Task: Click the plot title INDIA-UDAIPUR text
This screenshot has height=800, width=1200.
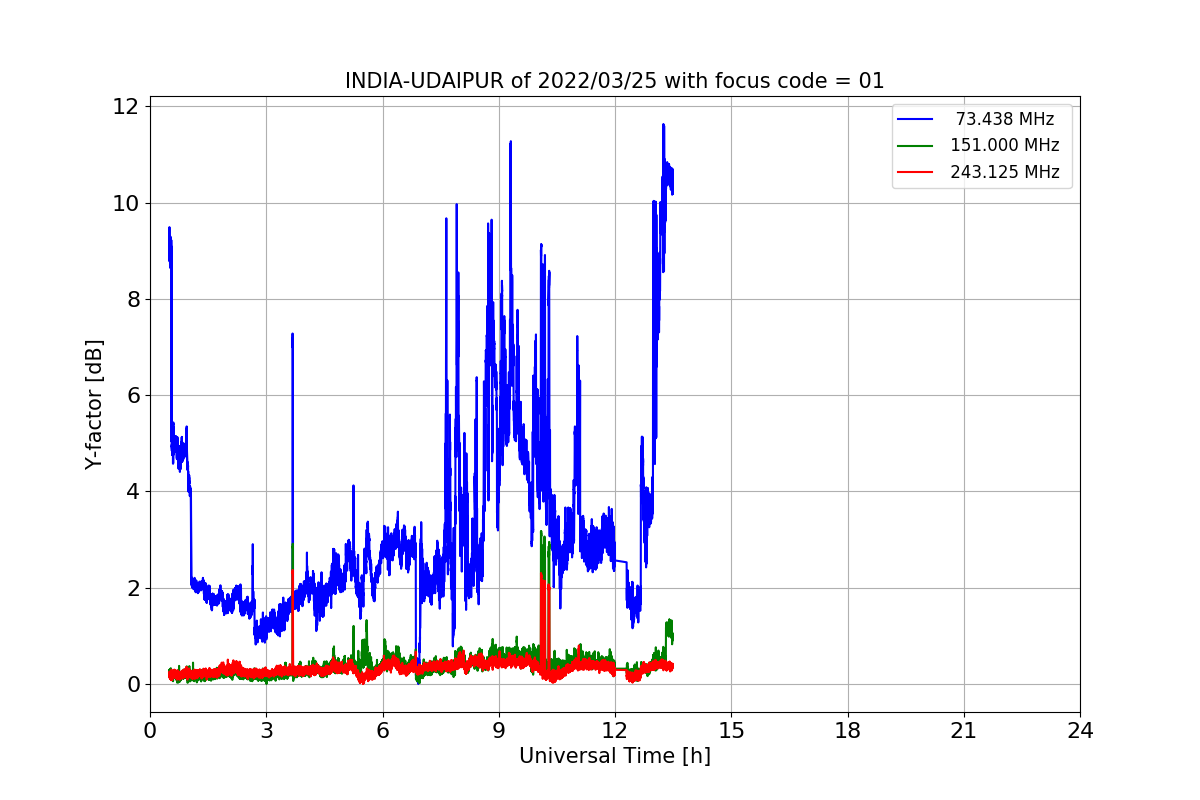Action: pyautogui.click(x=615, y=81)
